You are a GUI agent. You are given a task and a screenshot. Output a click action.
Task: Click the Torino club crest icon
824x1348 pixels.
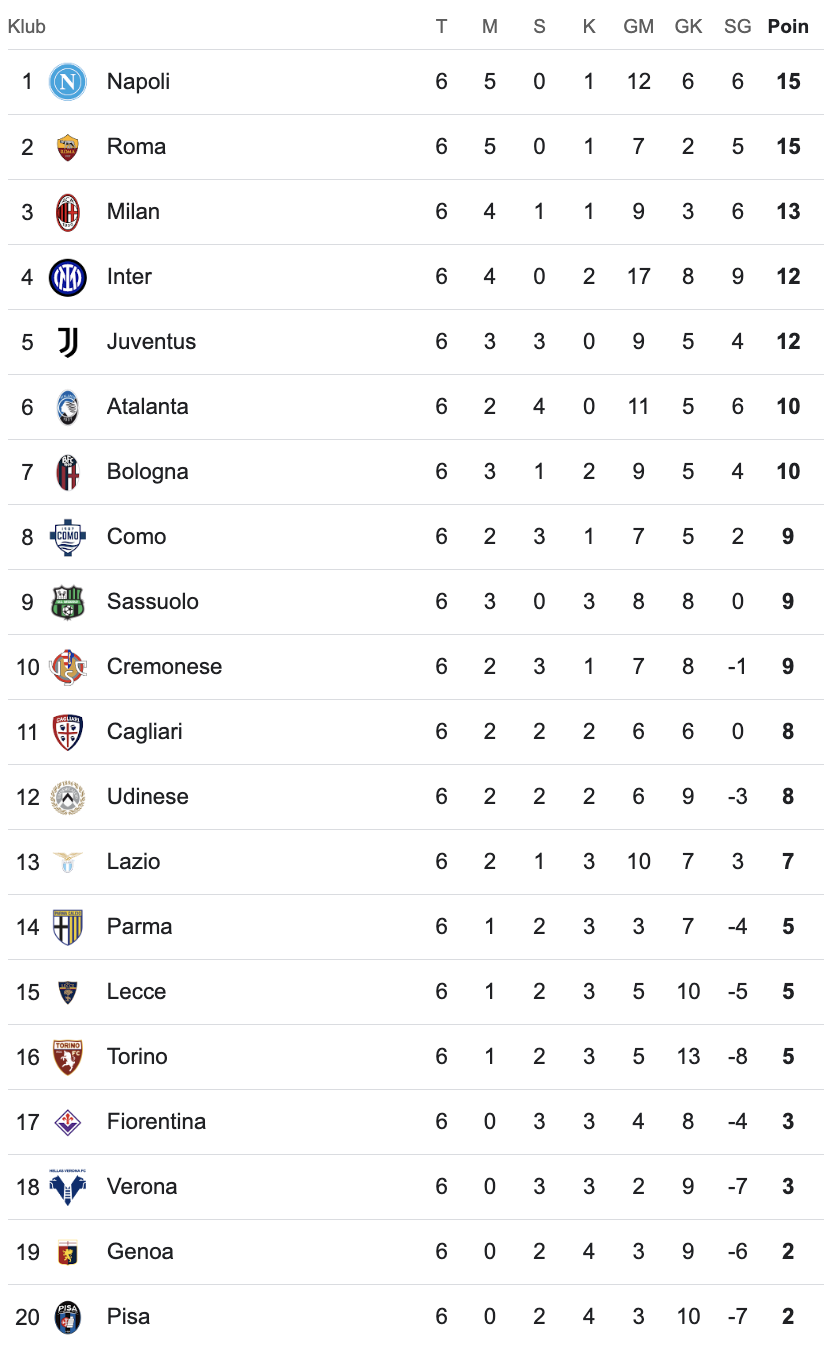coord(68,1057)
